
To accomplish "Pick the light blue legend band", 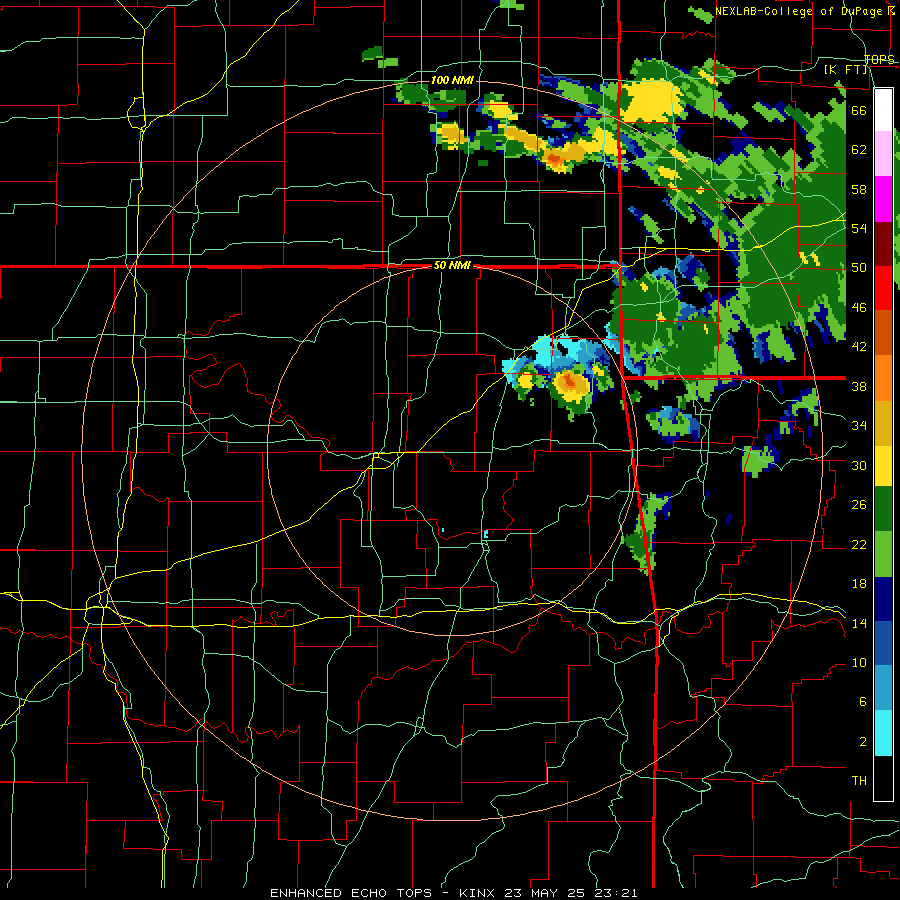I will coord(883,688).
